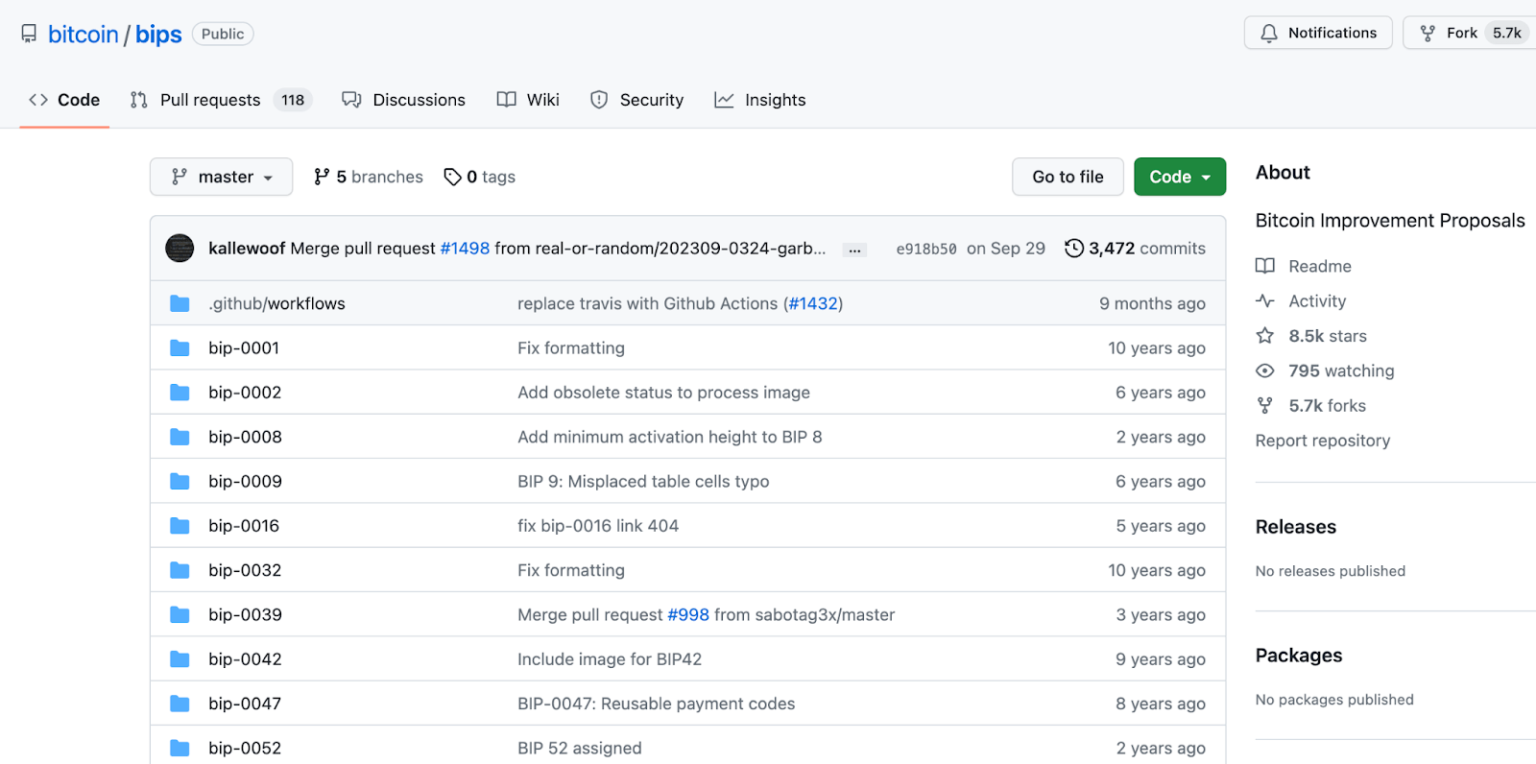Open pull request #1498 link
The height and width of the screenshot is (764, 1536).
point(465,248)
